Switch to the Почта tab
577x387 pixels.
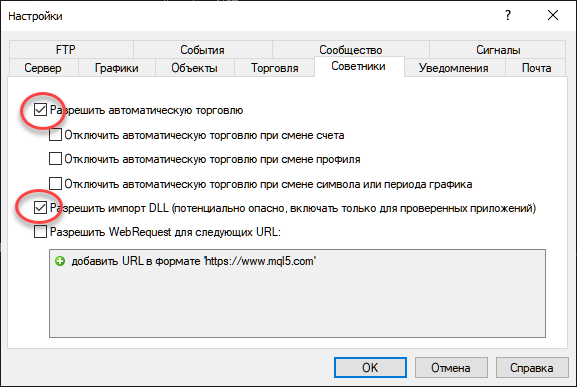(x=536, y=68)
